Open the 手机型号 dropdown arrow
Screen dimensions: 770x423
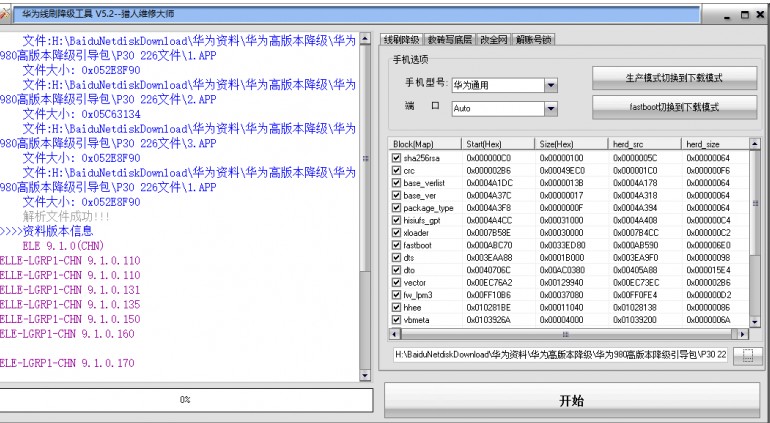click(x=551, y=85)
